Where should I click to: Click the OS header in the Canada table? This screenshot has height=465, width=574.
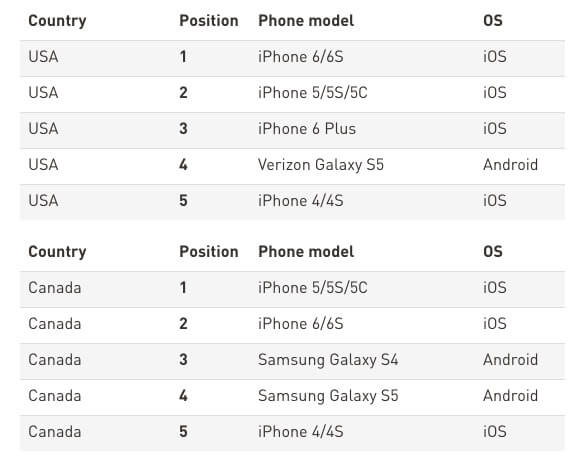pyautogui.click(x=493, y=252)
